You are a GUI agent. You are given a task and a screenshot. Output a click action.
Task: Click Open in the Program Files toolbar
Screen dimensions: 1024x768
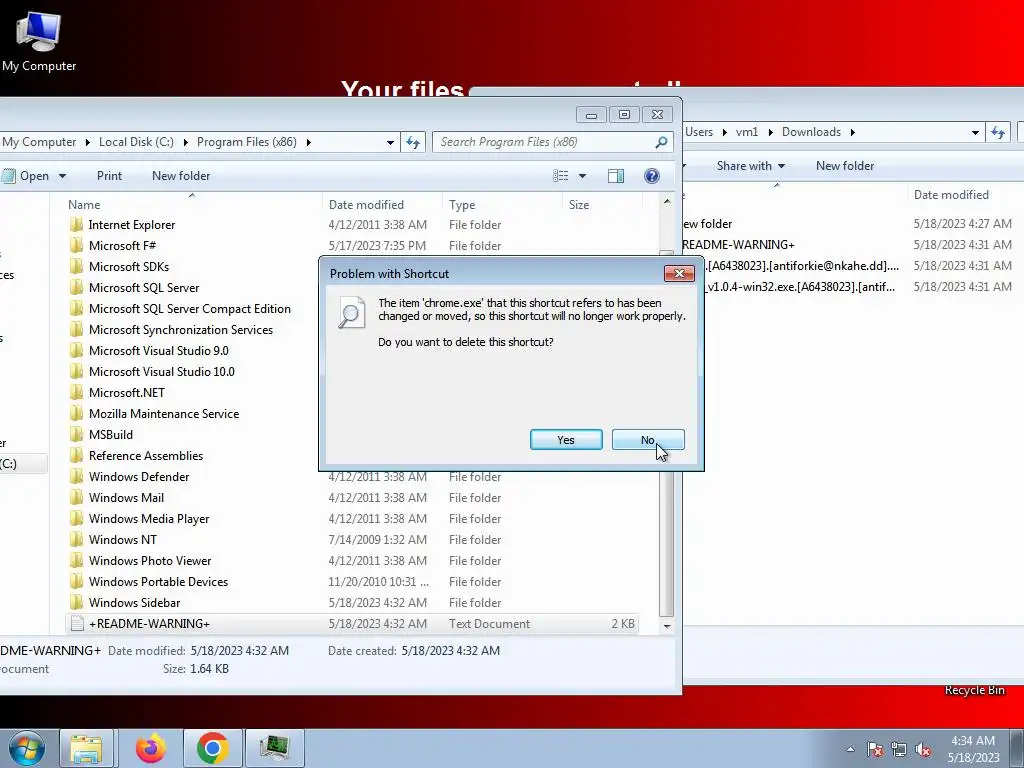tap(26, 176)
